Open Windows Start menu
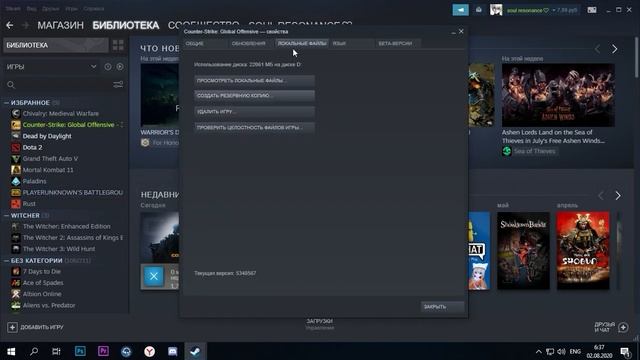The image size is (640, 360). (x=11, y=351)
